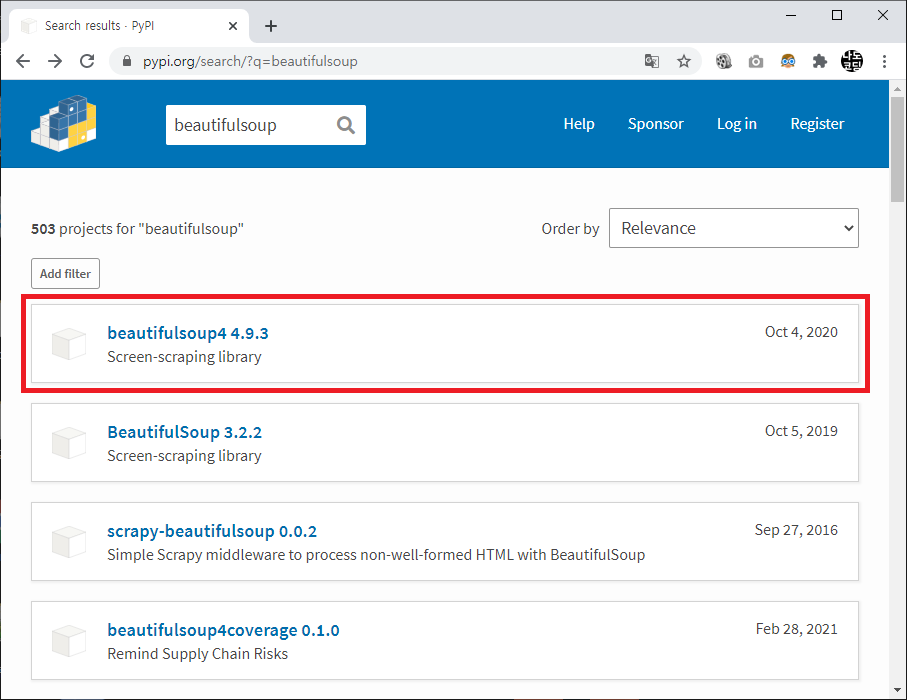Image resolution: width=907 pixels, height=700 pixels.
Task: Click Screen-scraping library under BeautifulSoup 3.2.2
Action: click(x=184, y=456)
